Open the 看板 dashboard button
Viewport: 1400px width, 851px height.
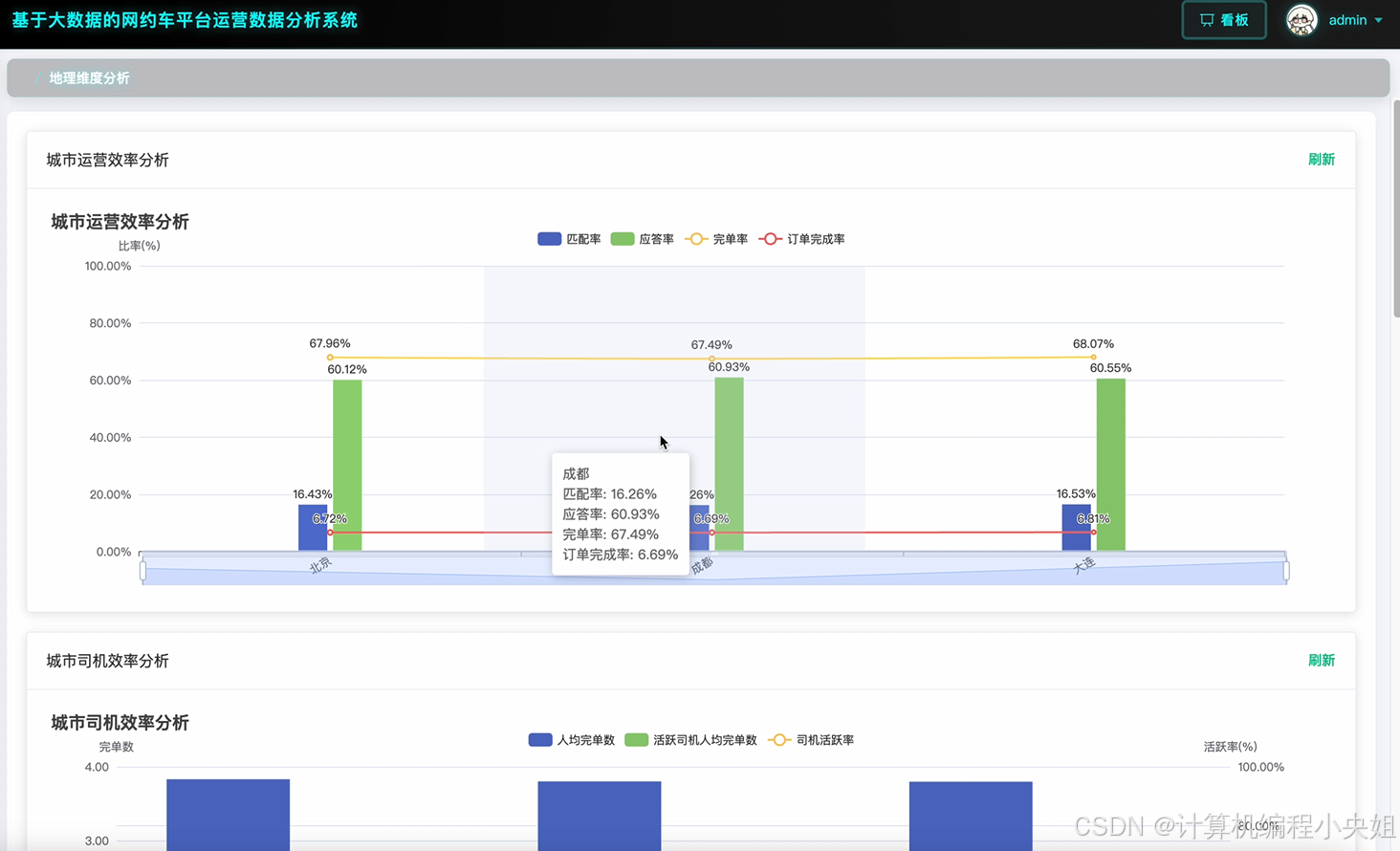pyautogui.click(x=1224, y=20)
